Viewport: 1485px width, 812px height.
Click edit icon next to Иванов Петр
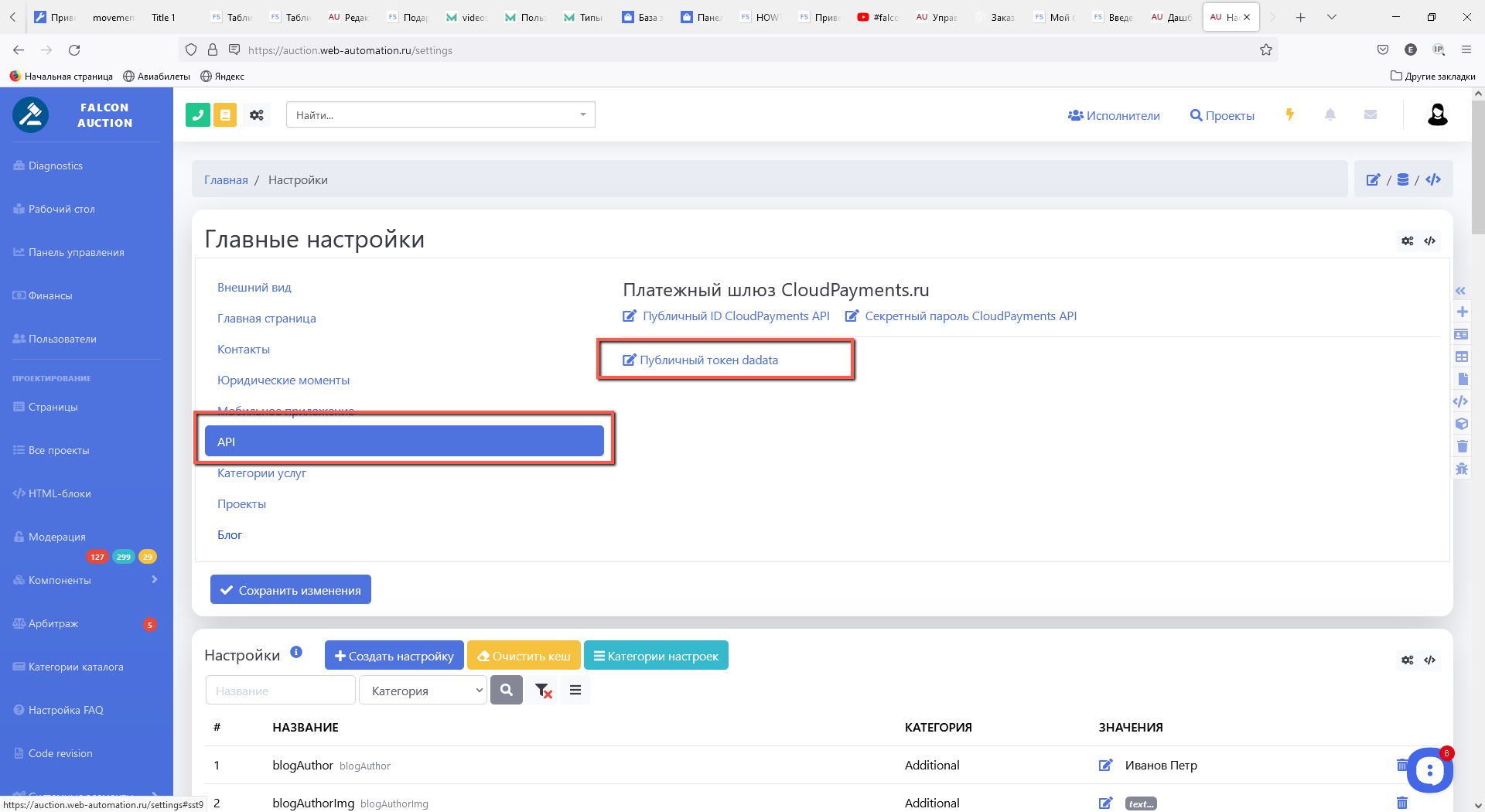(1106, 766)
